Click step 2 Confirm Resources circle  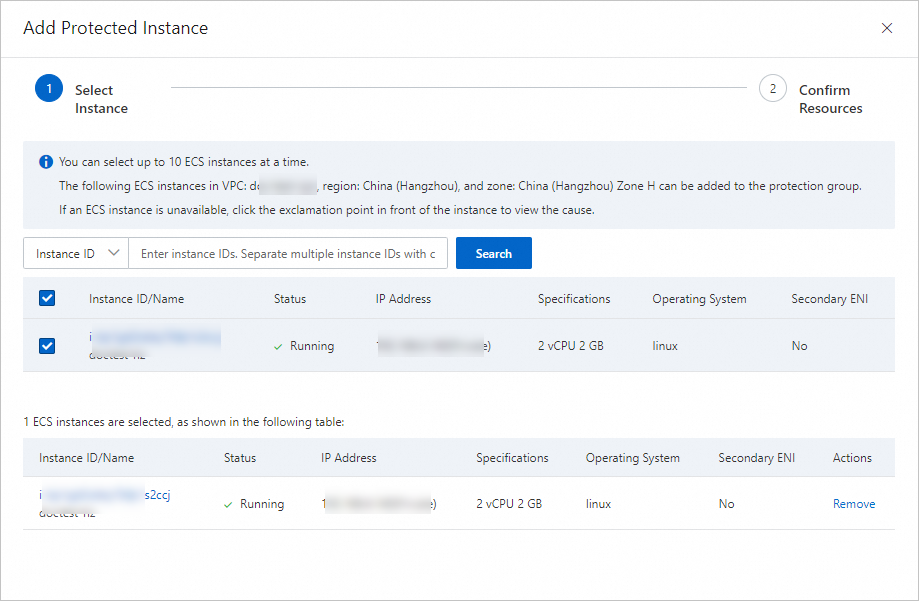pyautogui.click(x=772, y=89)
